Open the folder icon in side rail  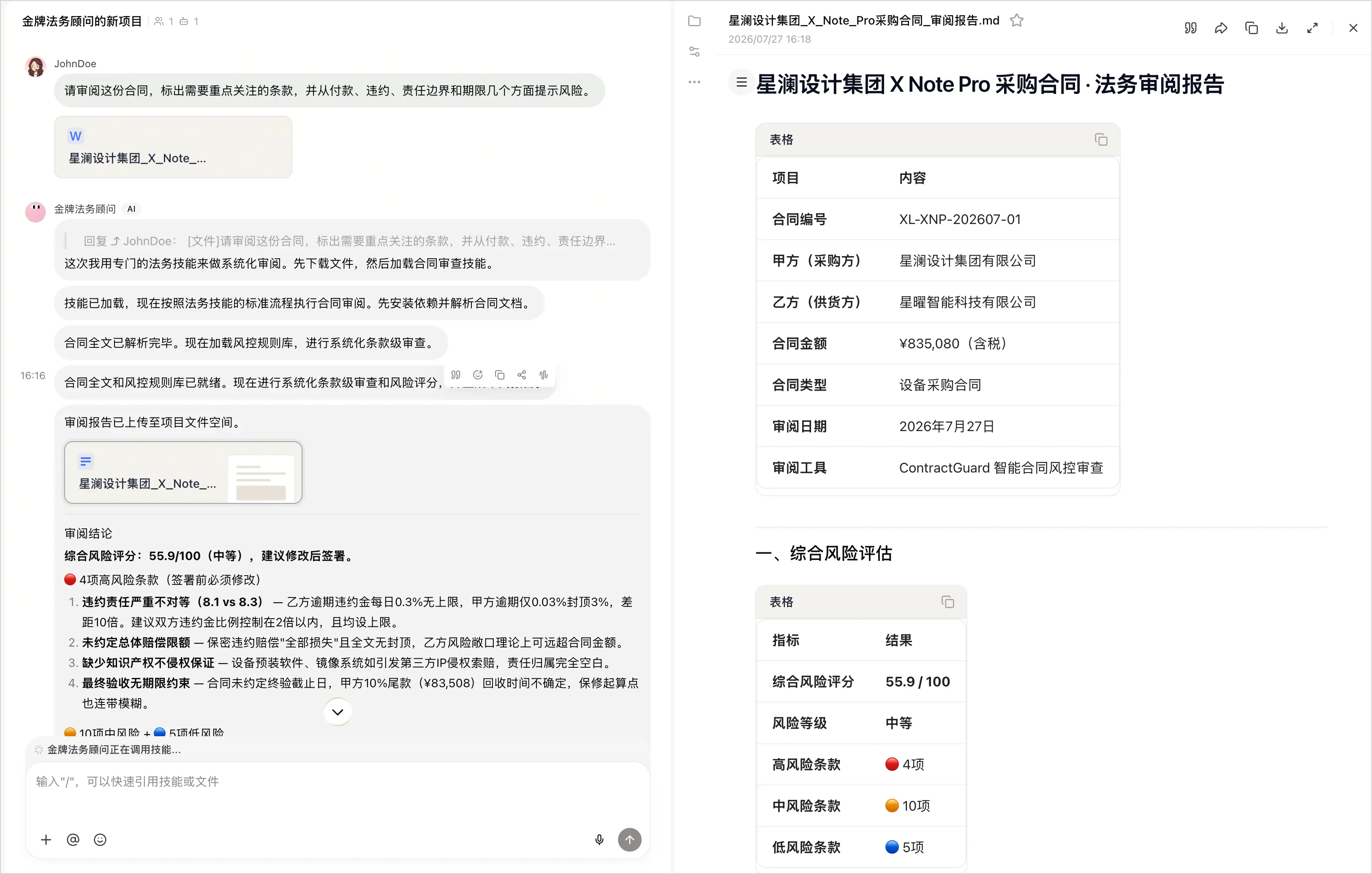pyautogui.click(x=694, y=21)
